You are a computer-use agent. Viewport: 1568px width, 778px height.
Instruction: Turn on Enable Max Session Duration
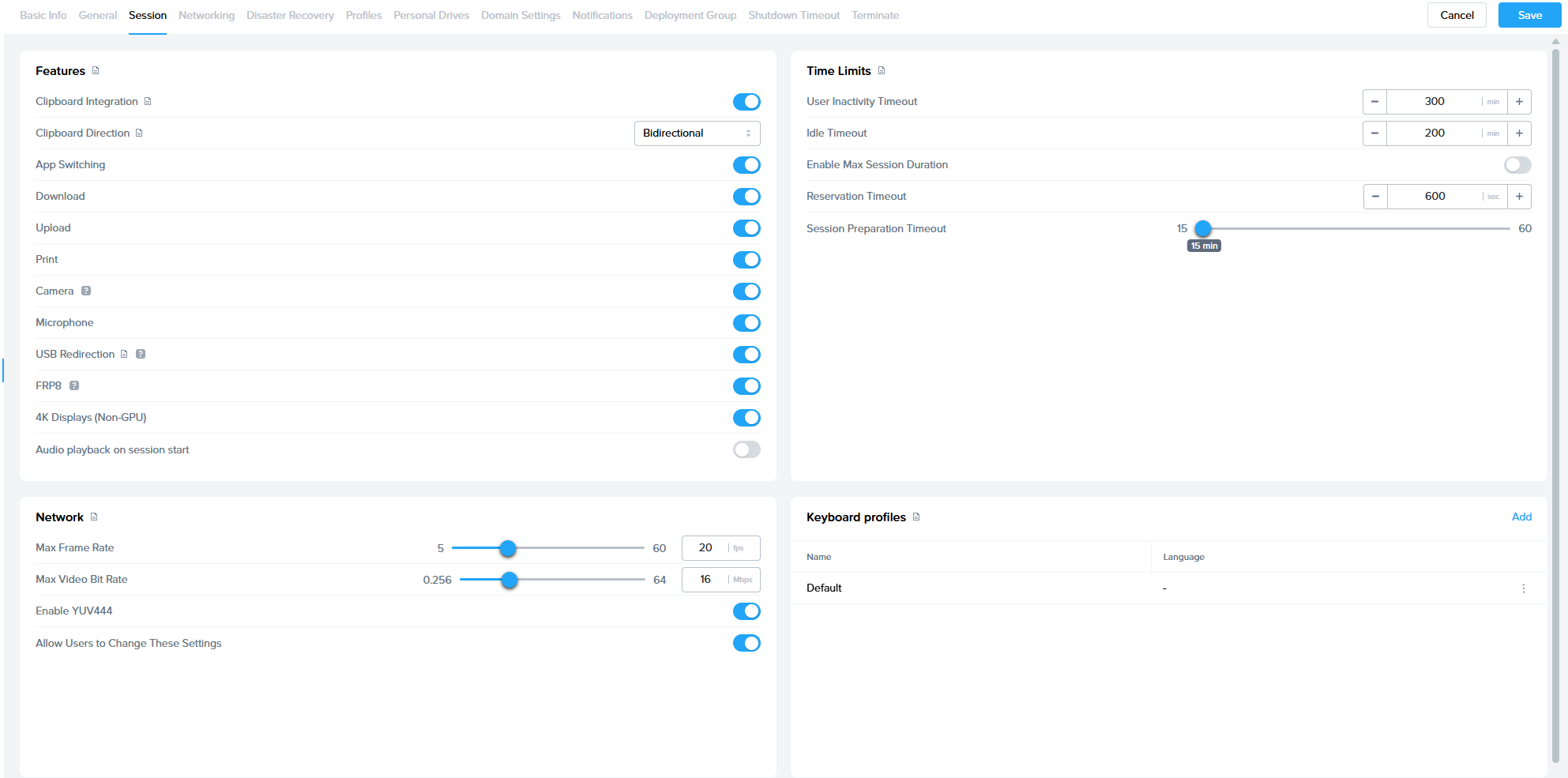pos(1517,165)
